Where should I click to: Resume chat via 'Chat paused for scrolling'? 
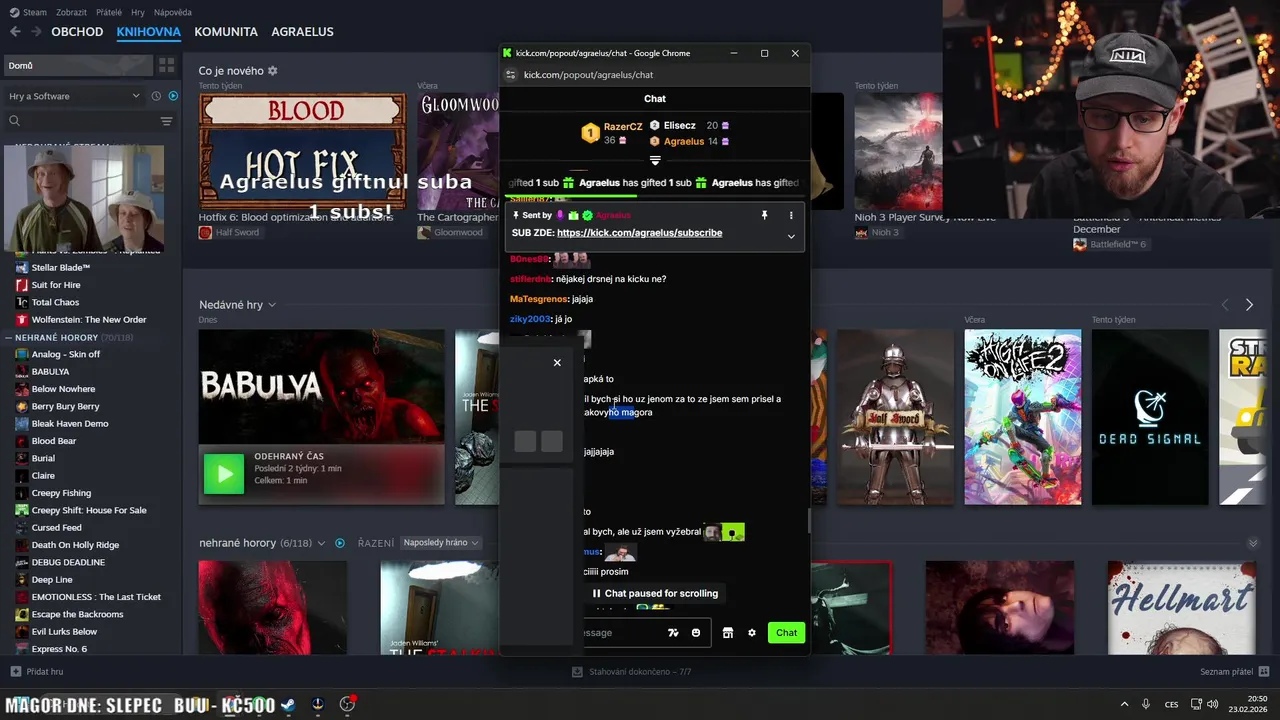[655, 593]
